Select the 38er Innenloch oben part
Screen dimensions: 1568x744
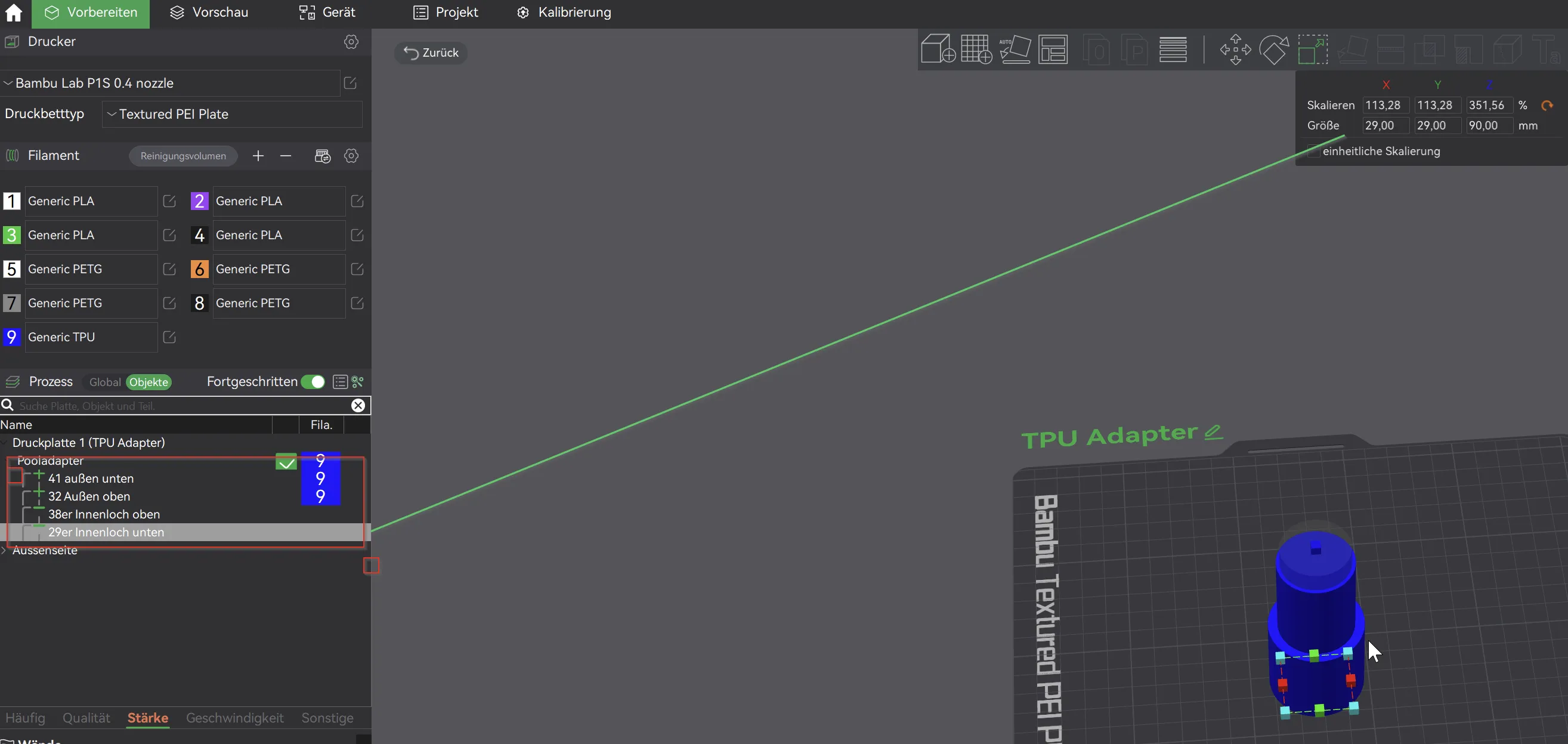104,514
